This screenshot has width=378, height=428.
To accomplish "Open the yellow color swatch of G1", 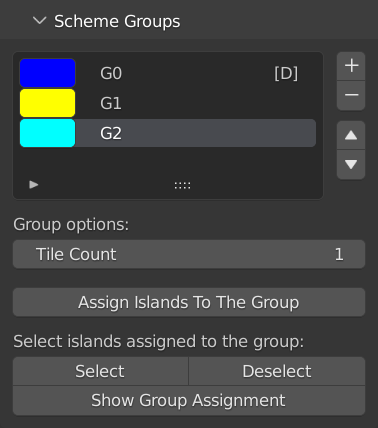I will point(47,103).
